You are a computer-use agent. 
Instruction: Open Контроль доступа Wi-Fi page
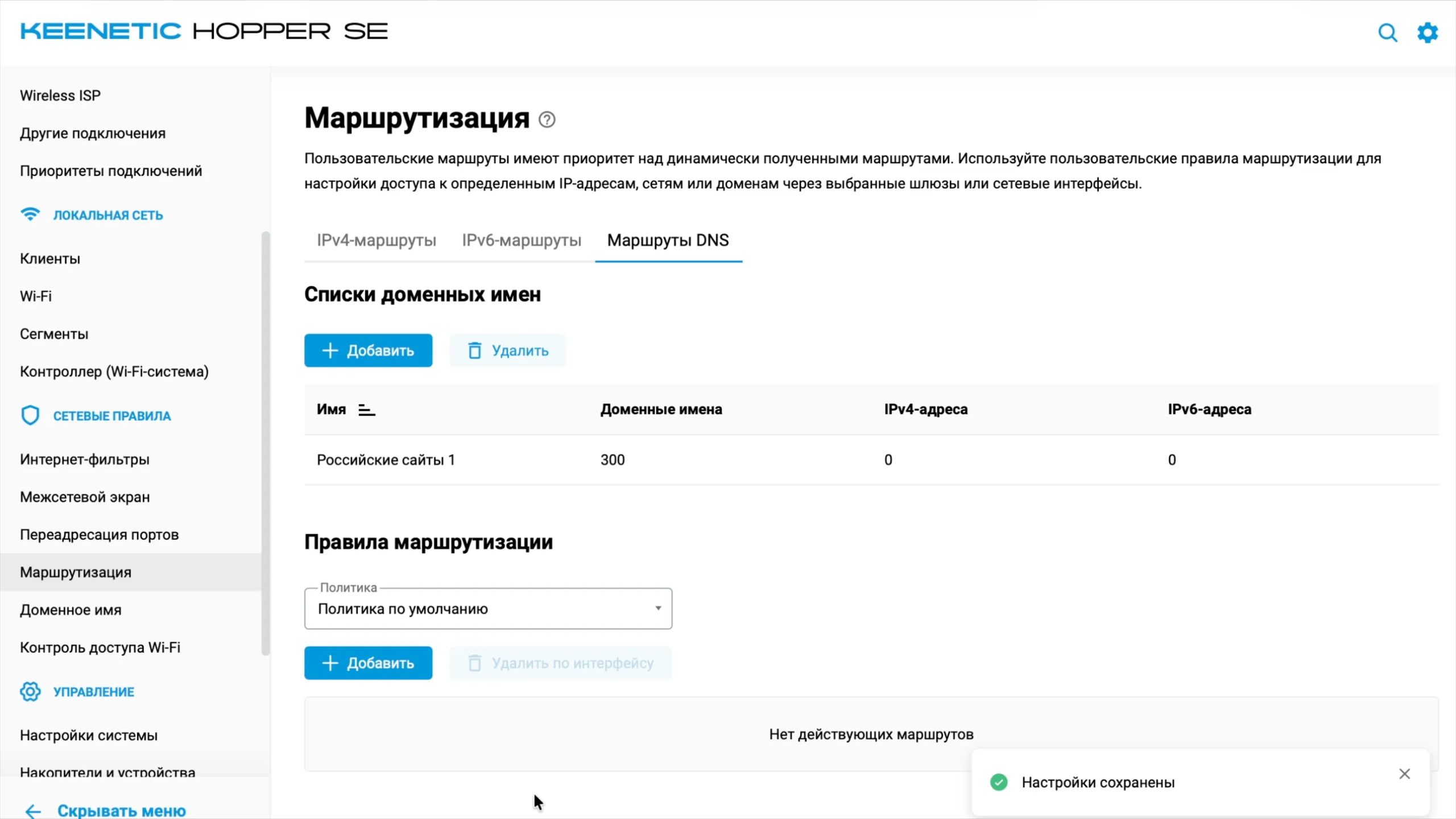100,648
